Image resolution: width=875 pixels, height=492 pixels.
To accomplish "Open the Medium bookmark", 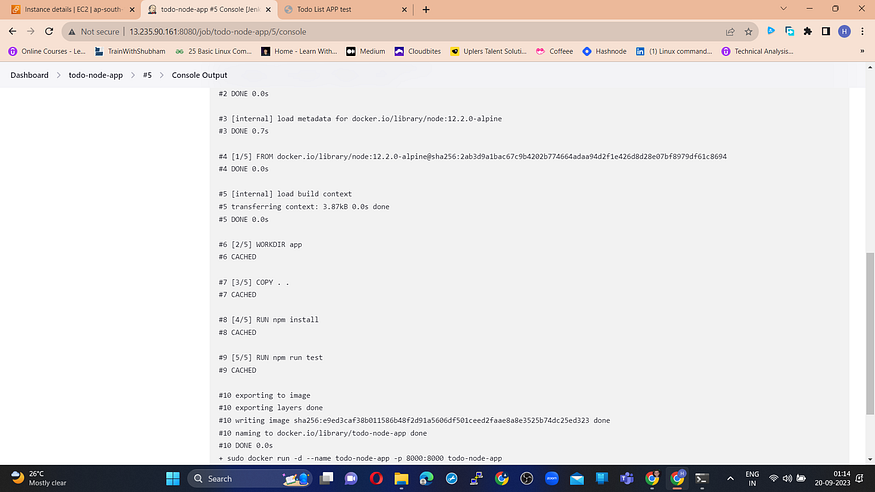I will pyautogui.click(x=366, y=51).
